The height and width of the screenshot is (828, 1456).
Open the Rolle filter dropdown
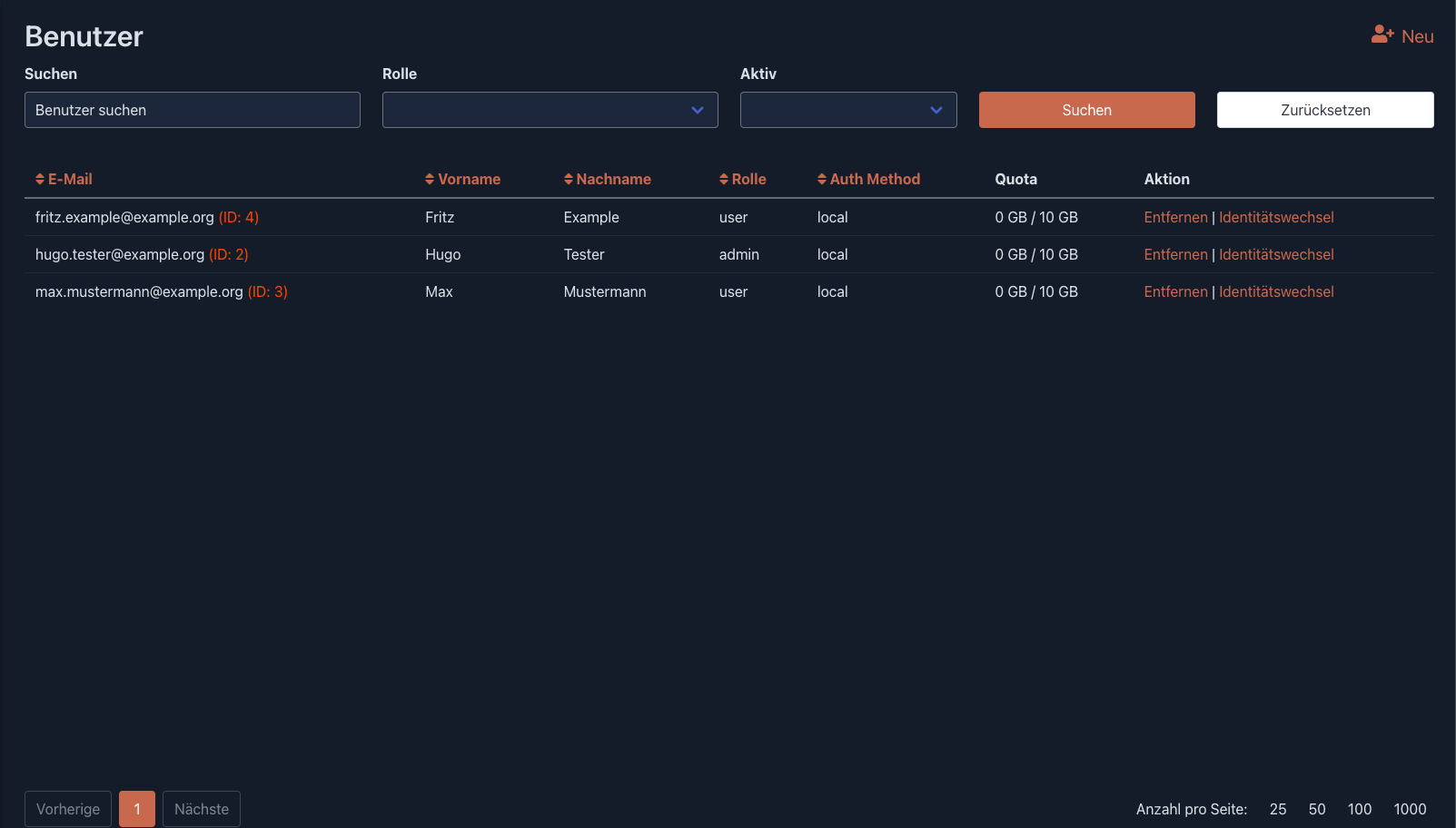pyautogui.click(x=550, y=110)
